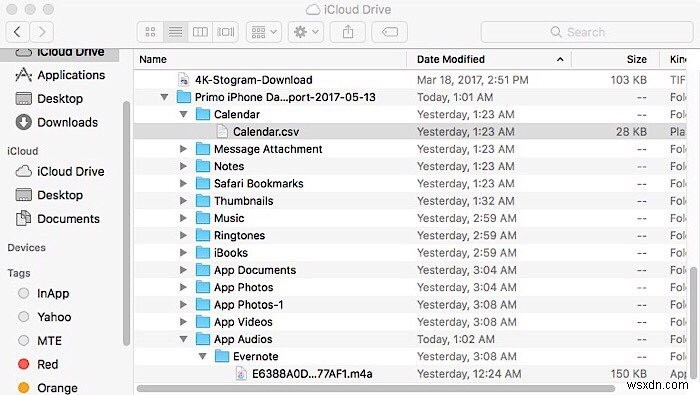Switch to icon view
700x395 pixels.
(x=150, y=32)
